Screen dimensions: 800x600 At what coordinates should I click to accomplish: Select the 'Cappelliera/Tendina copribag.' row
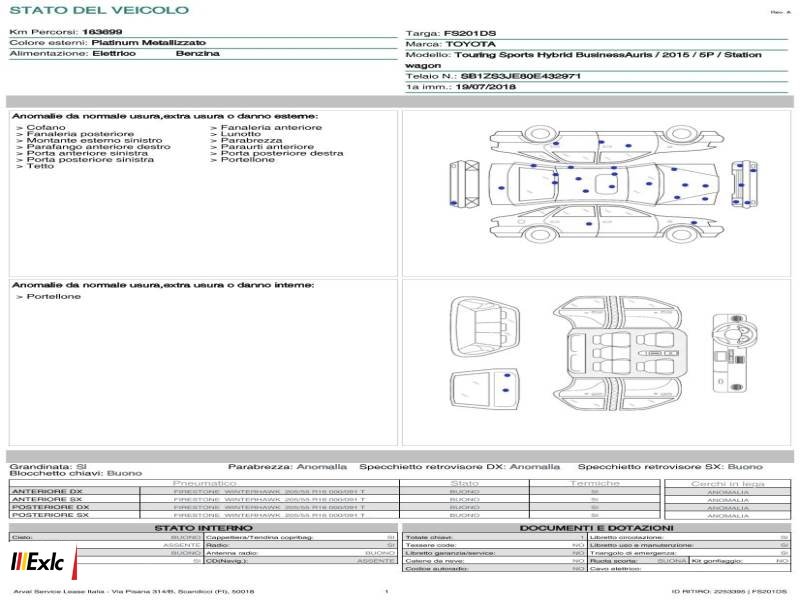pyautogui.click(x=301, y=537)
